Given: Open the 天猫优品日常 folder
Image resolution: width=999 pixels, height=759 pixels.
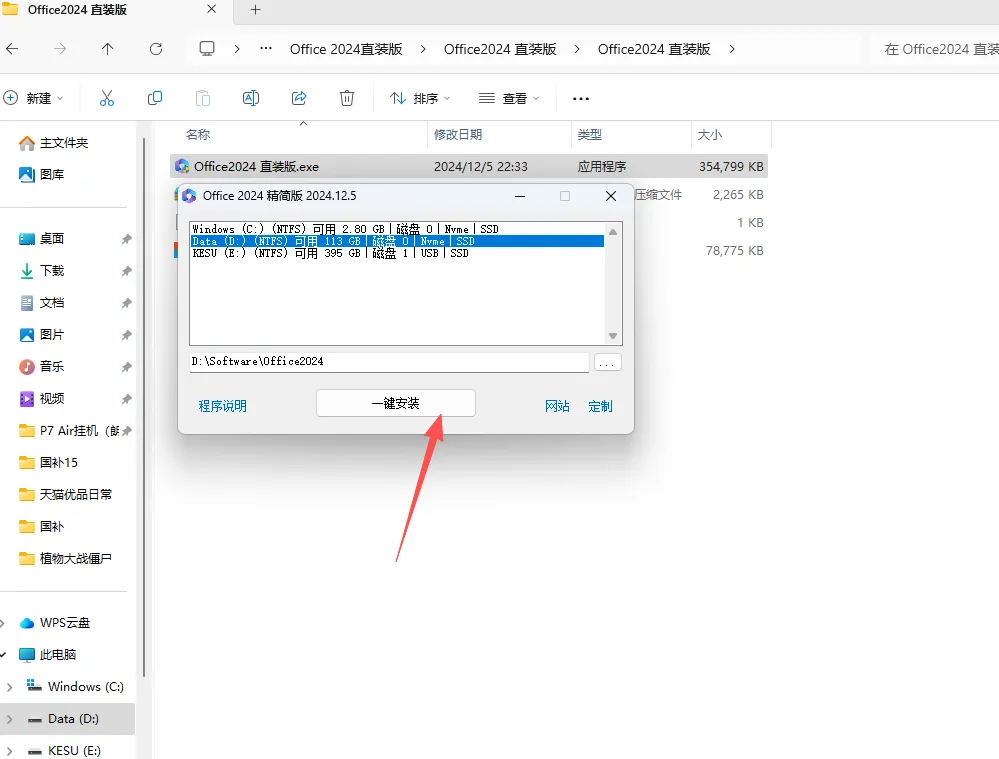Looking at the screenshot, I should pyautogui.click(x=66, y=495).
